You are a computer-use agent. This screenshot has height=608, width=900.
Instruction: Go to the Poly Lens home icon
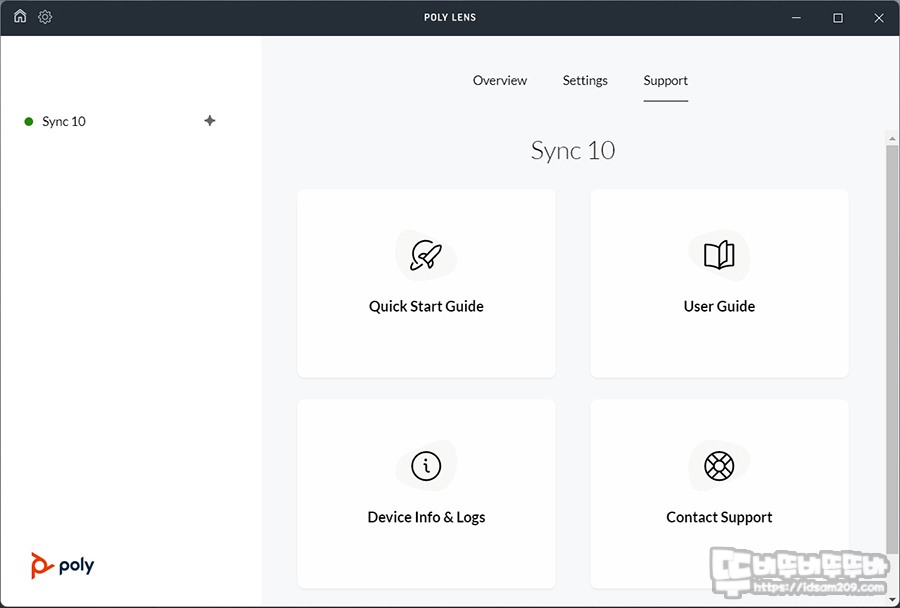pos(20,17)
